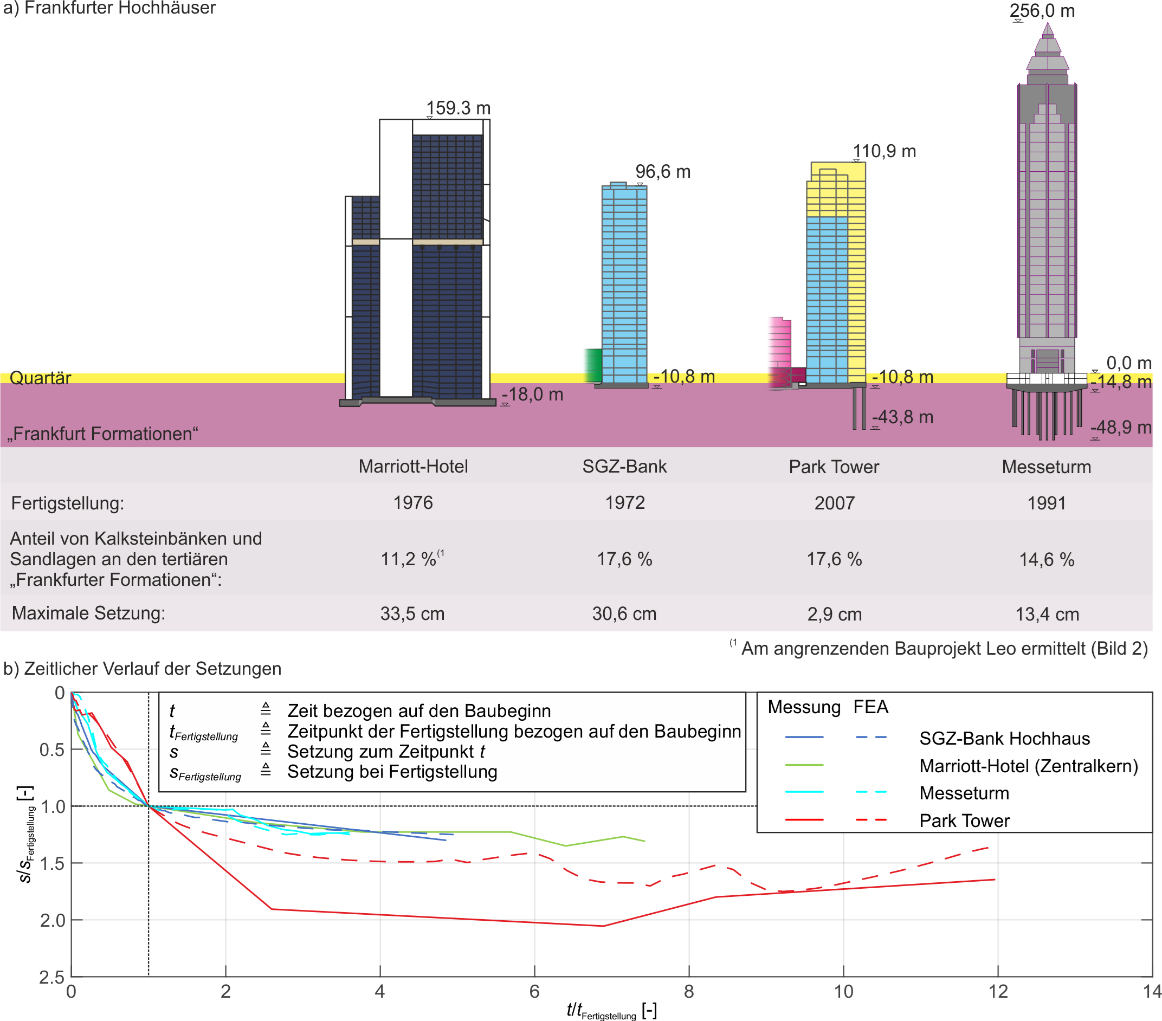Click the footnote about Bauprojekt Leo
Viewport: 1162px width, 1021px height.
(938, 648)
